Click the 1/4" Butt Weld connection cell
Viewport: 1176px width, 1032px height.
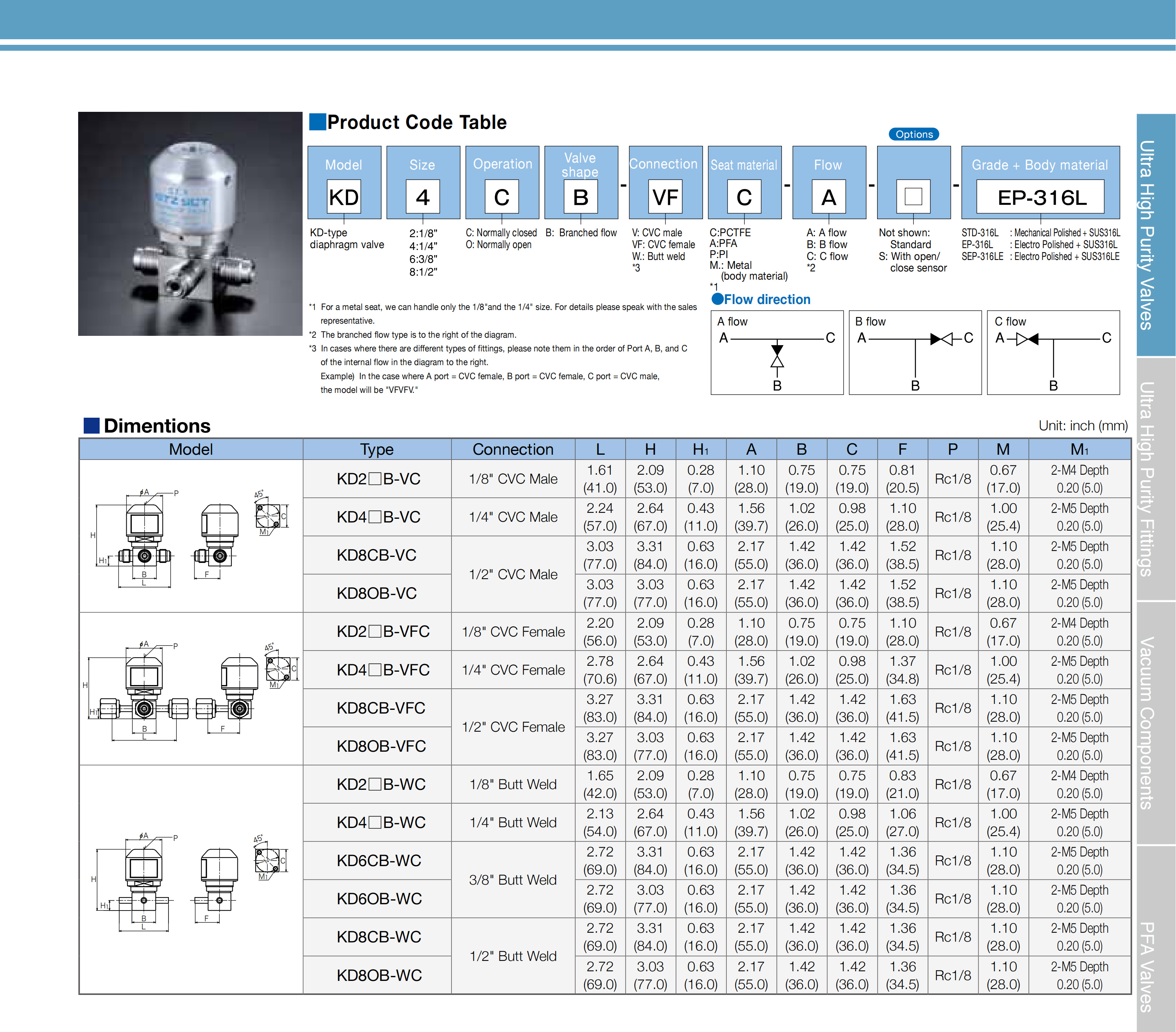pos(513,823)
